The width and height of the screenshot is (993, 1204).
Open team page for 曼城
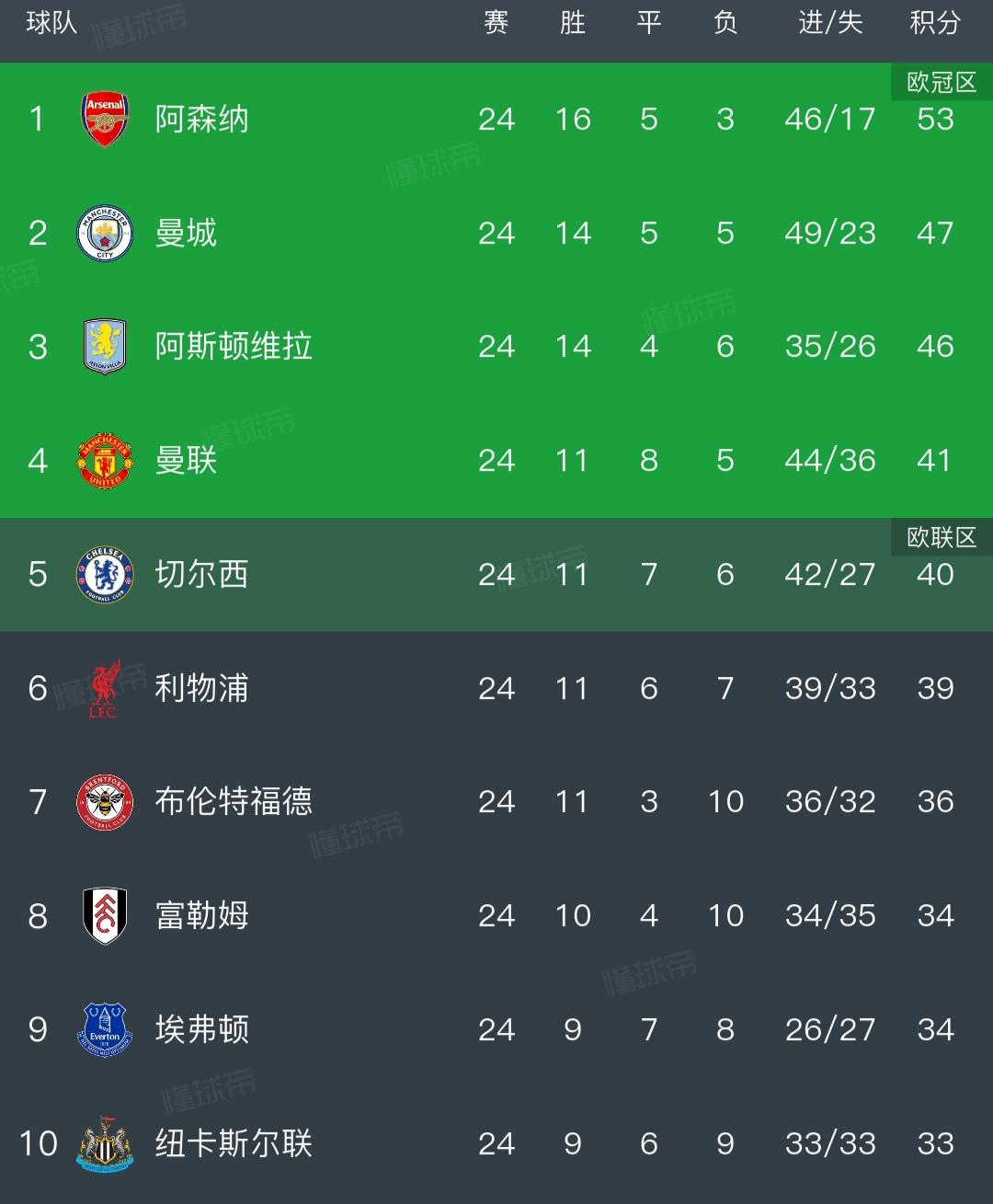point(186,233)
